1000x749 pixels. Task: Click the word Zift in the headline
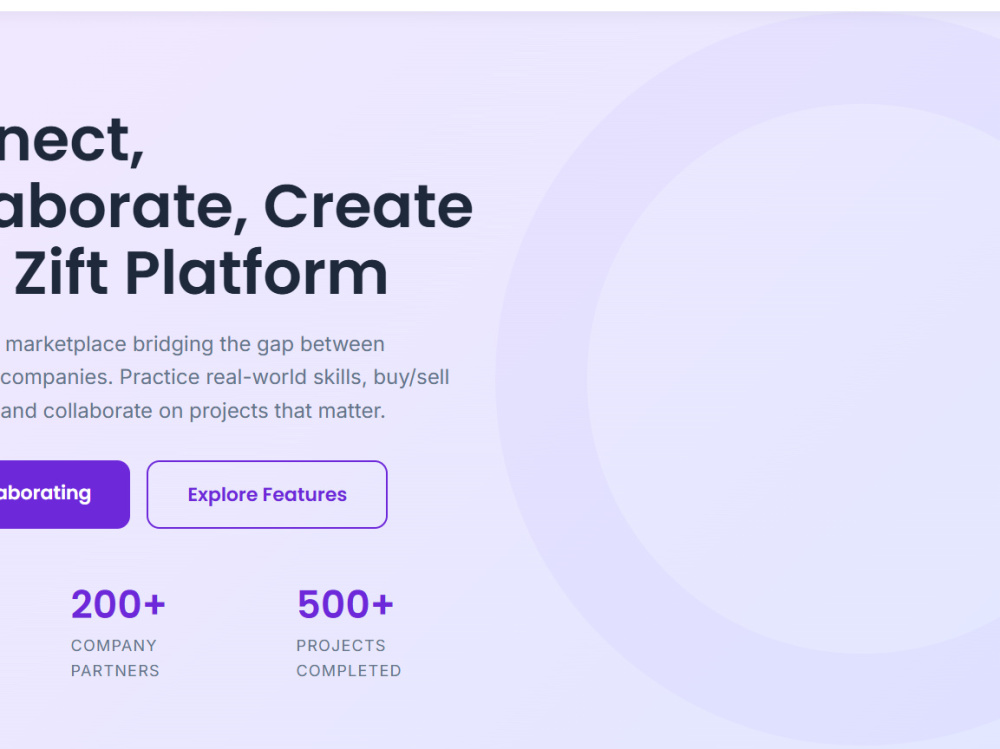(61, 273)
